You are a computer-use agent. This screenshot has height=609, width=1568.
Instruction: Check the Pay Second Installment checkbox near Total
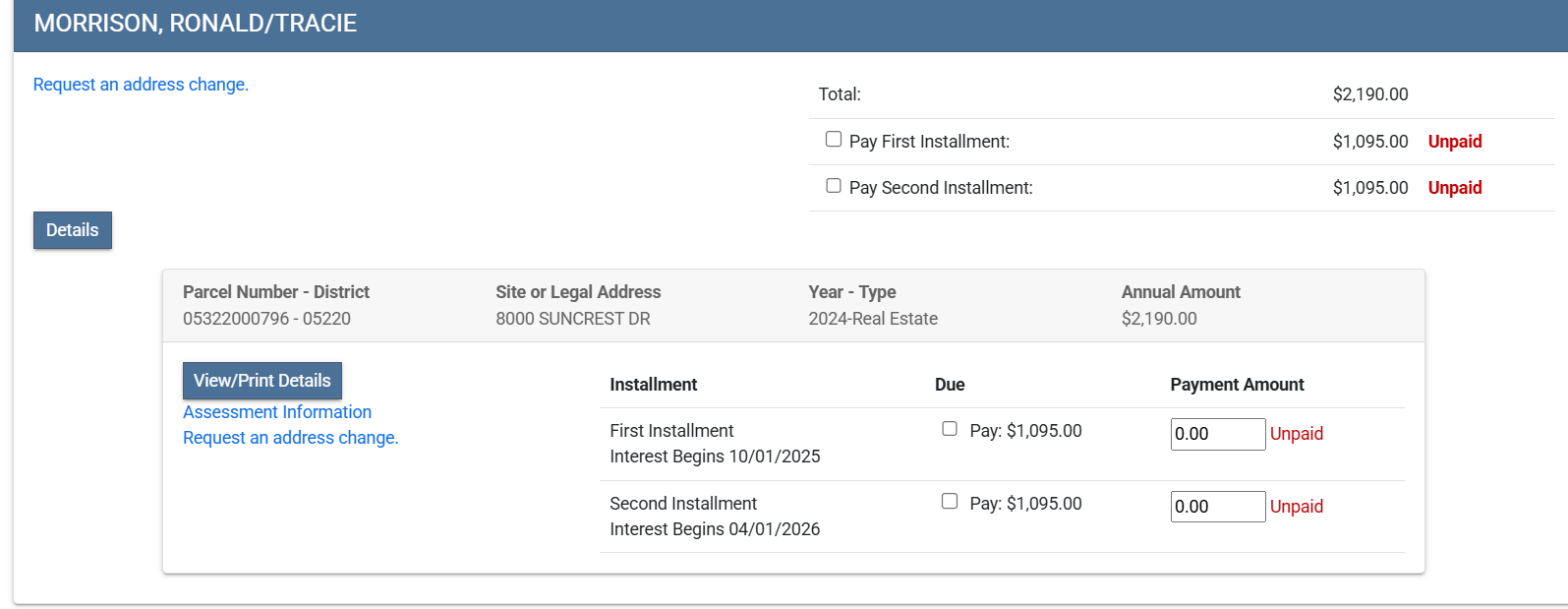coord(834,186)
